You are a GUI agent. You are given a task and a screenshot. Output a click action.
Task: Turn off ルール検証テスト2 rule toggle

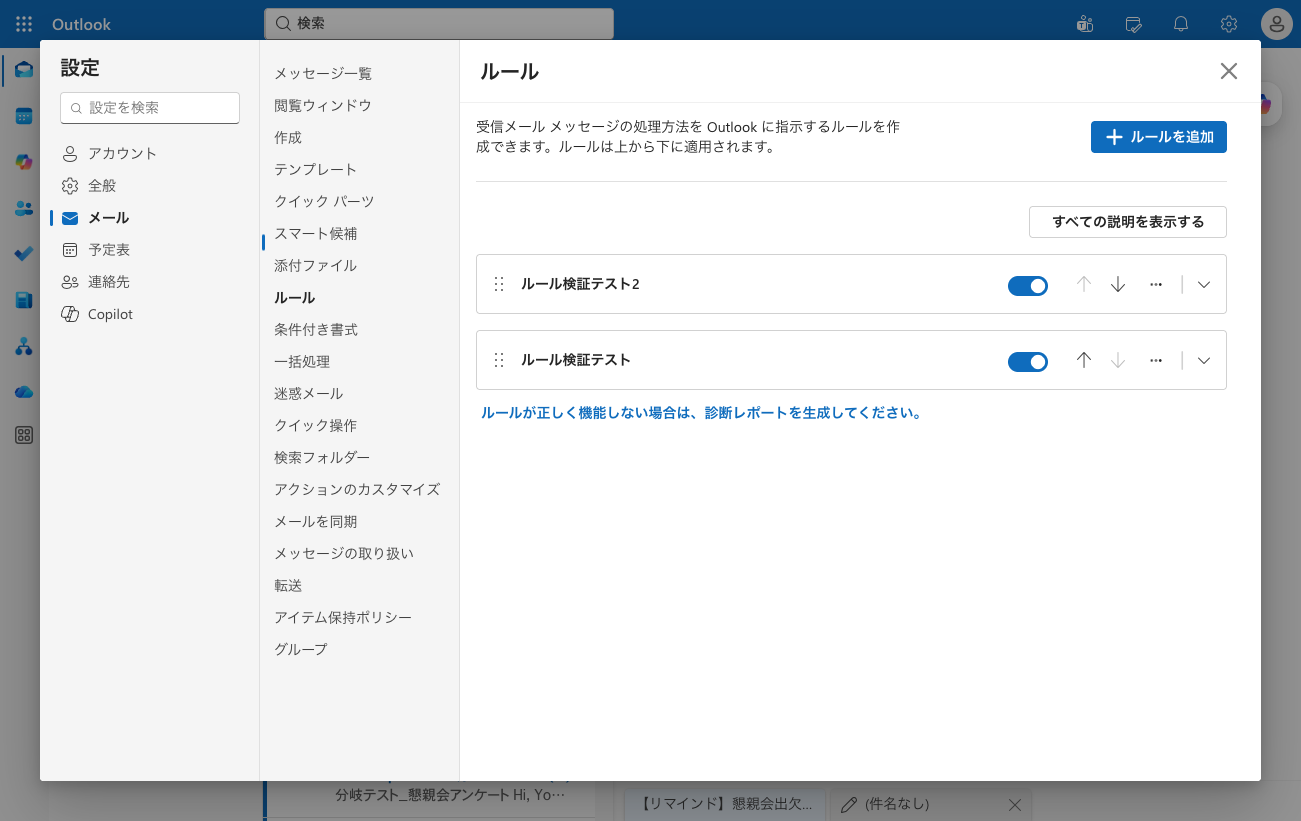coord(1028,286)
